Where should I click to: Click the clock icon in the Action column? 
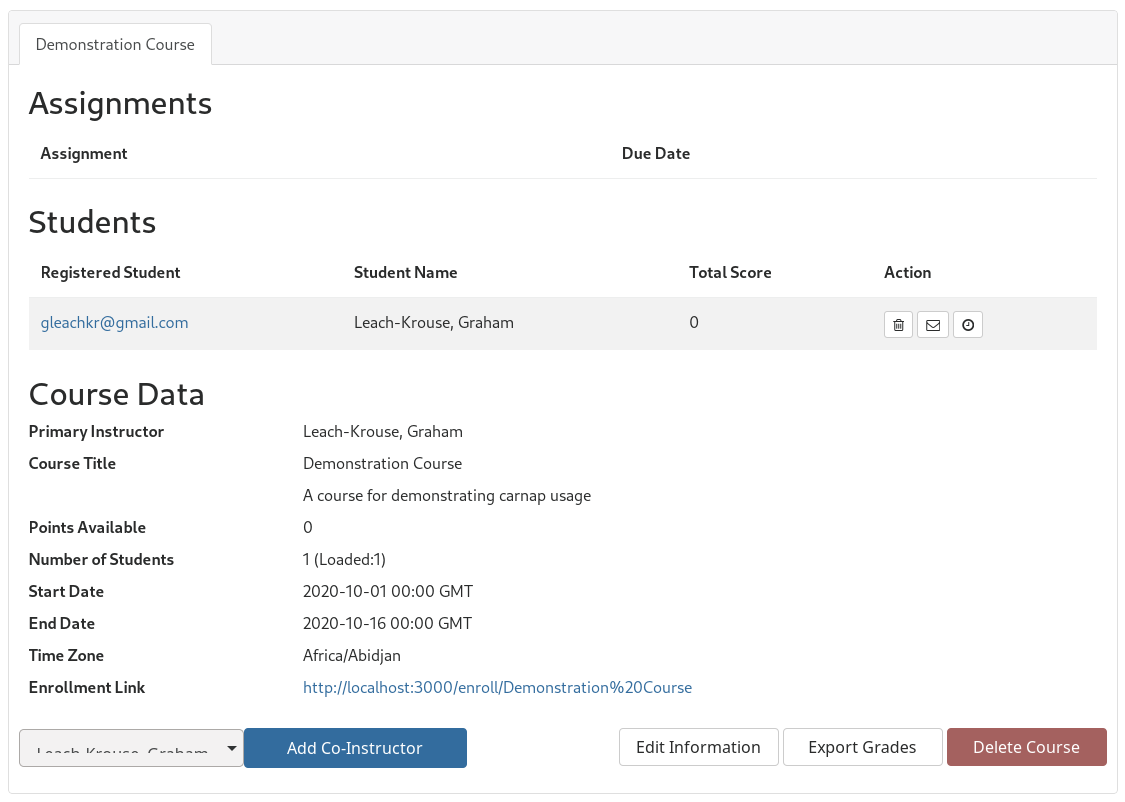tap(968, 325)
